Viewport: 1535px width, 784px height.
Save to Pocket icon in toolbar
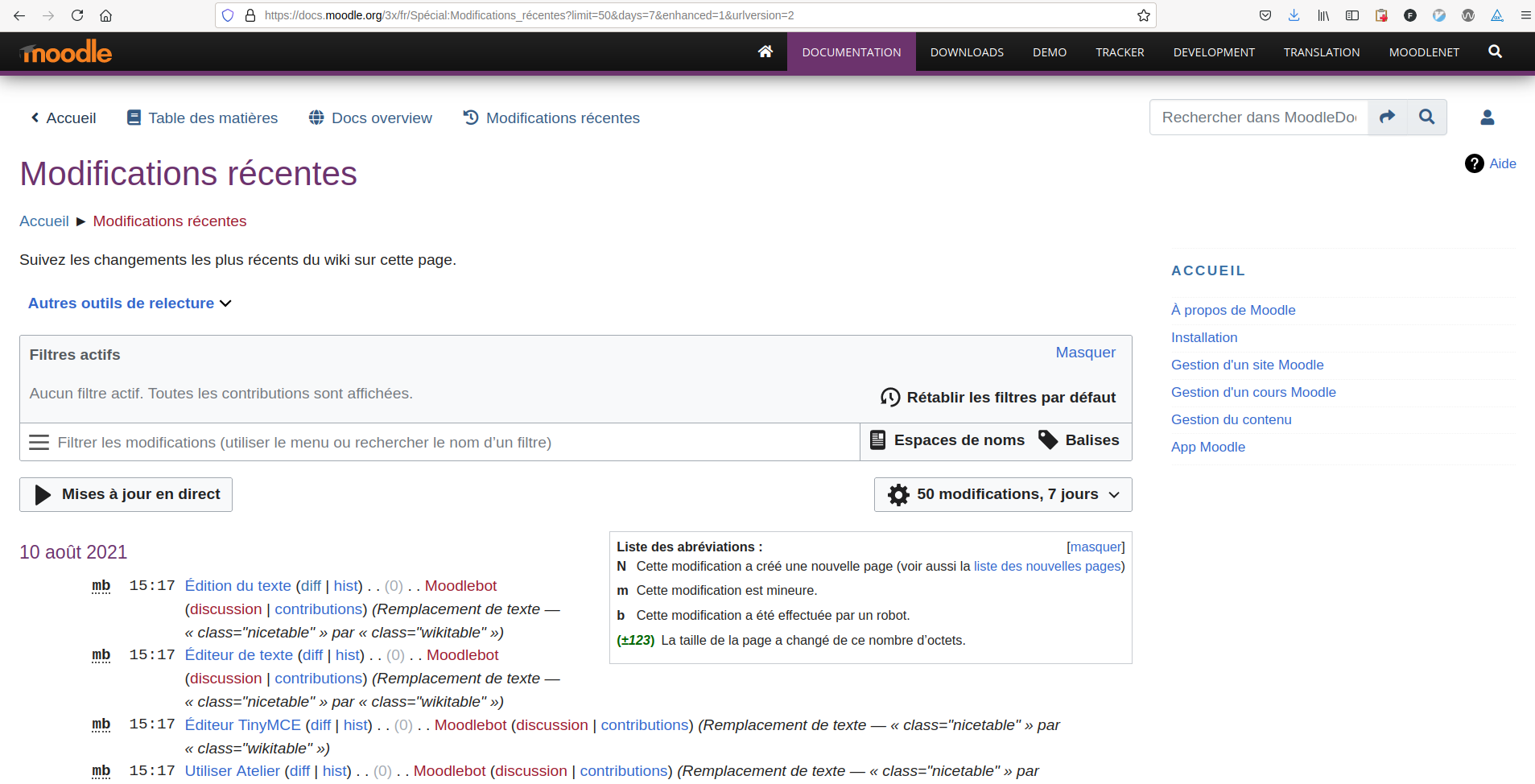tap(1265, 15)
